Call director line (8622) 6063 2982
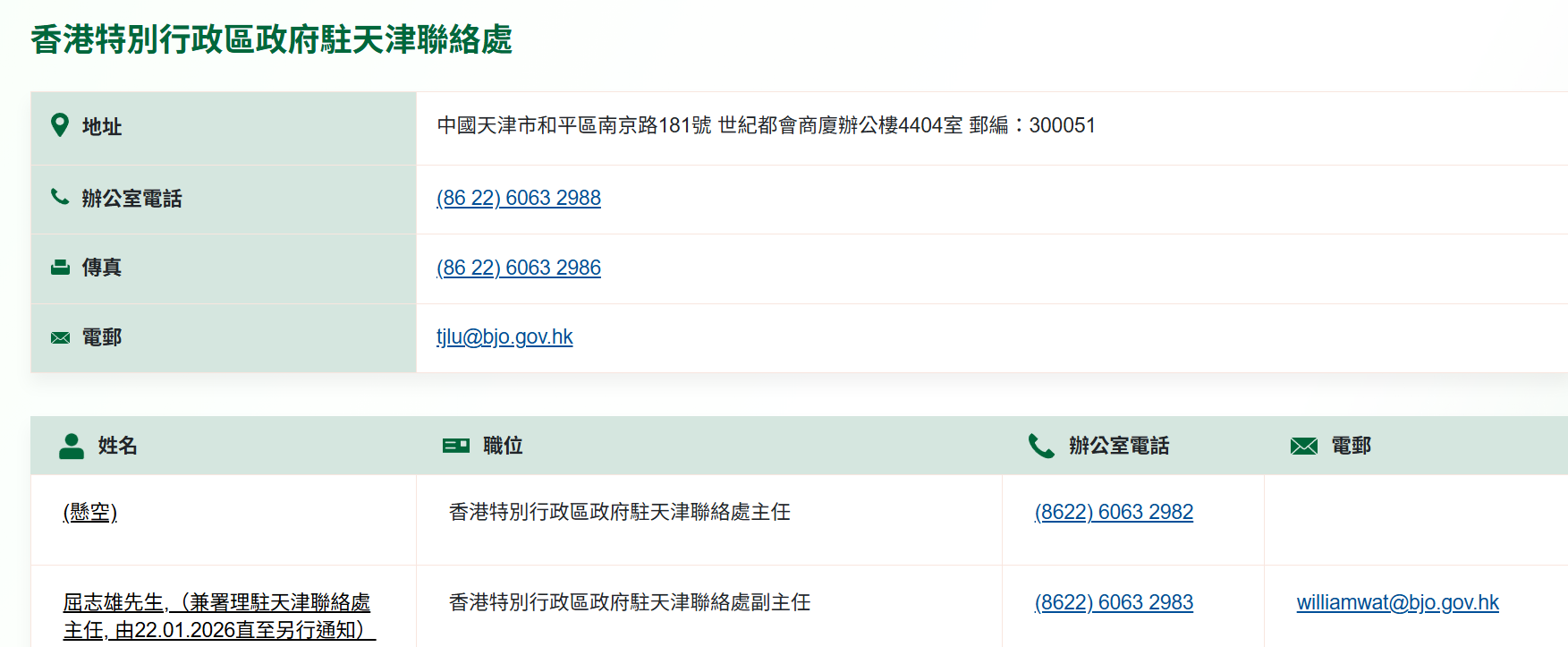The image size is (1568, 647). click(x=1114, y=512)
